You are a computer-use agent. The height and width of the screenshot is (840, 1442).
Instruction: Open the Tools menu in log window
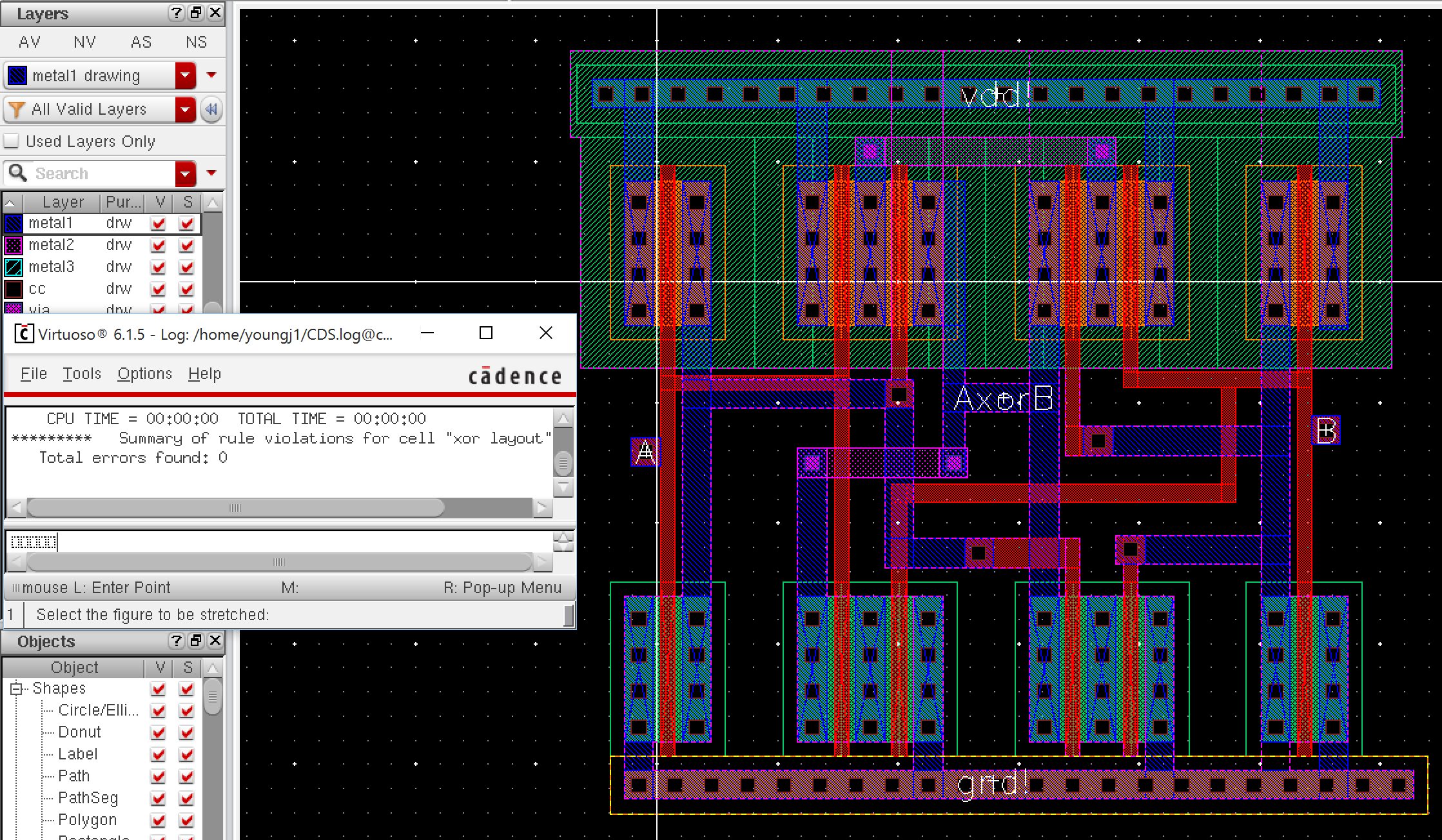click(x=82, y=374)
